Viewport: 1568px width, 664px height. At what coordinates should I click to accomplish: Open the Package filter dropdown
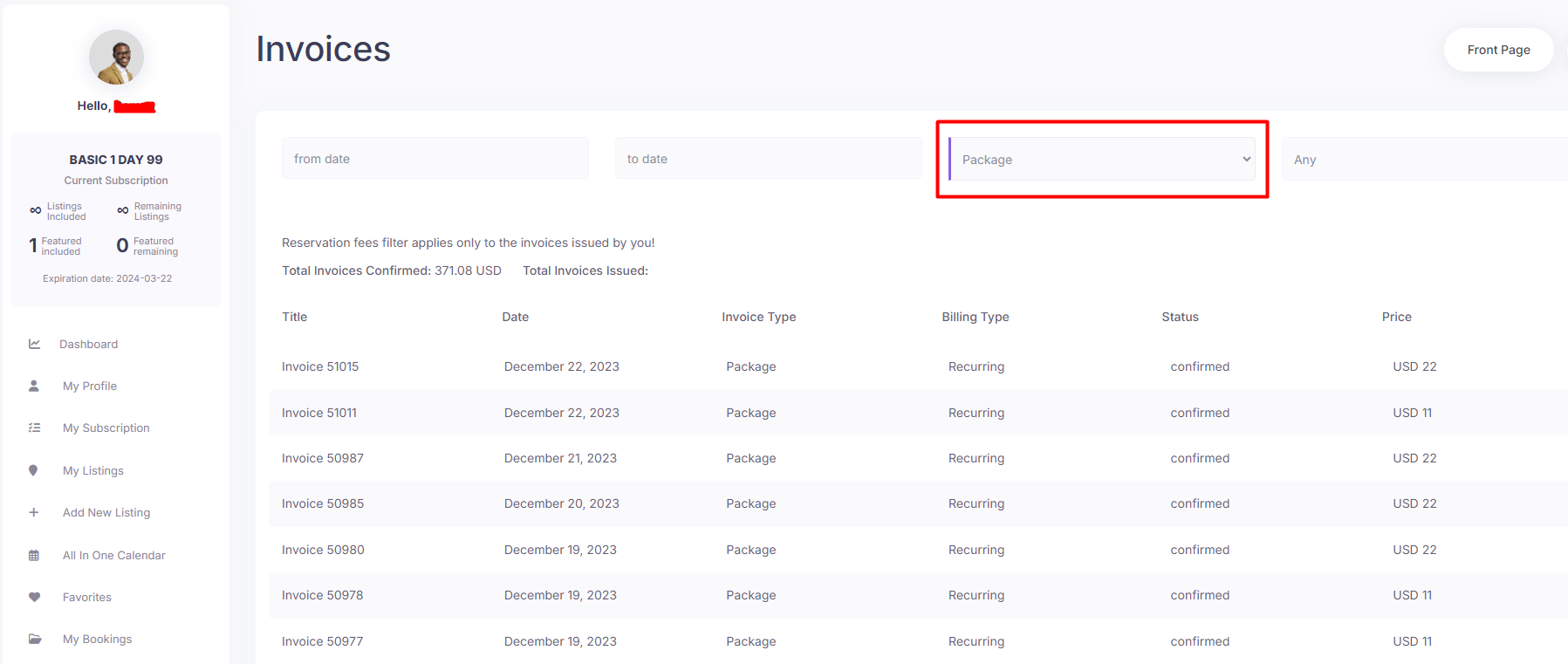[1102, 160]
